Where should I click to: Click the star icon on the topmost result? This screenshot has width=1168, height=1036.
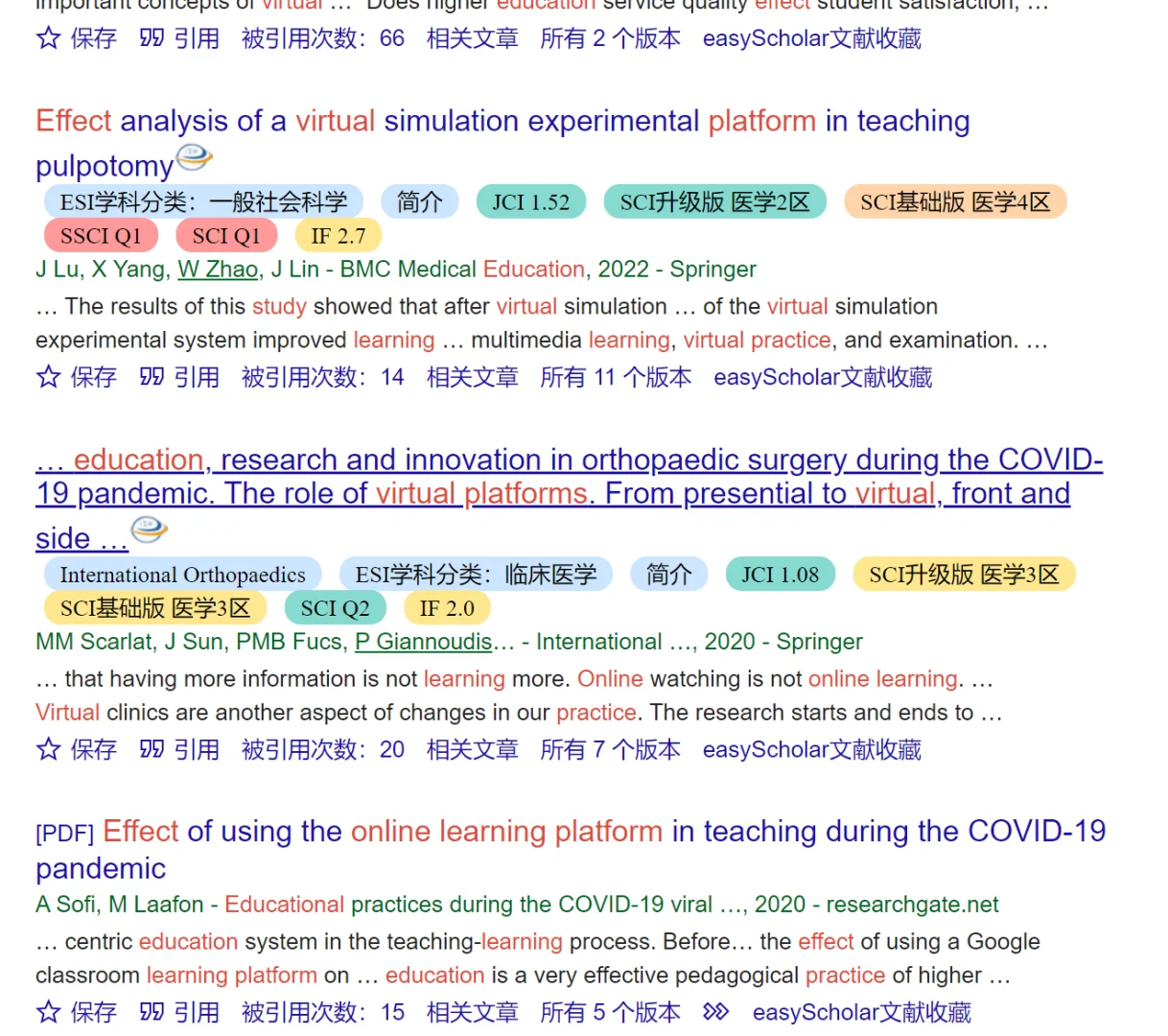click(x=48, y=38)
